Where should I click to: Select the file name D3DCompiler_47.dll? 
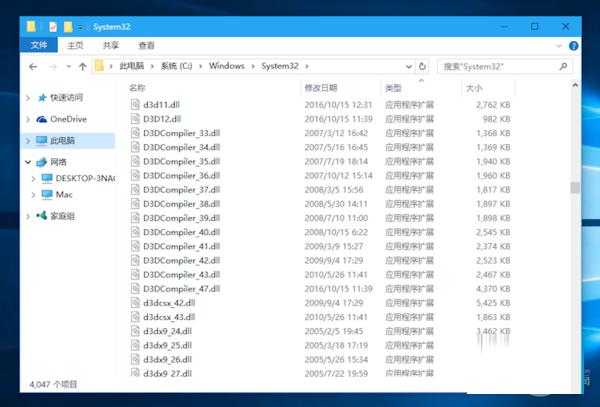pyautogui.click(x=181, y=289)
